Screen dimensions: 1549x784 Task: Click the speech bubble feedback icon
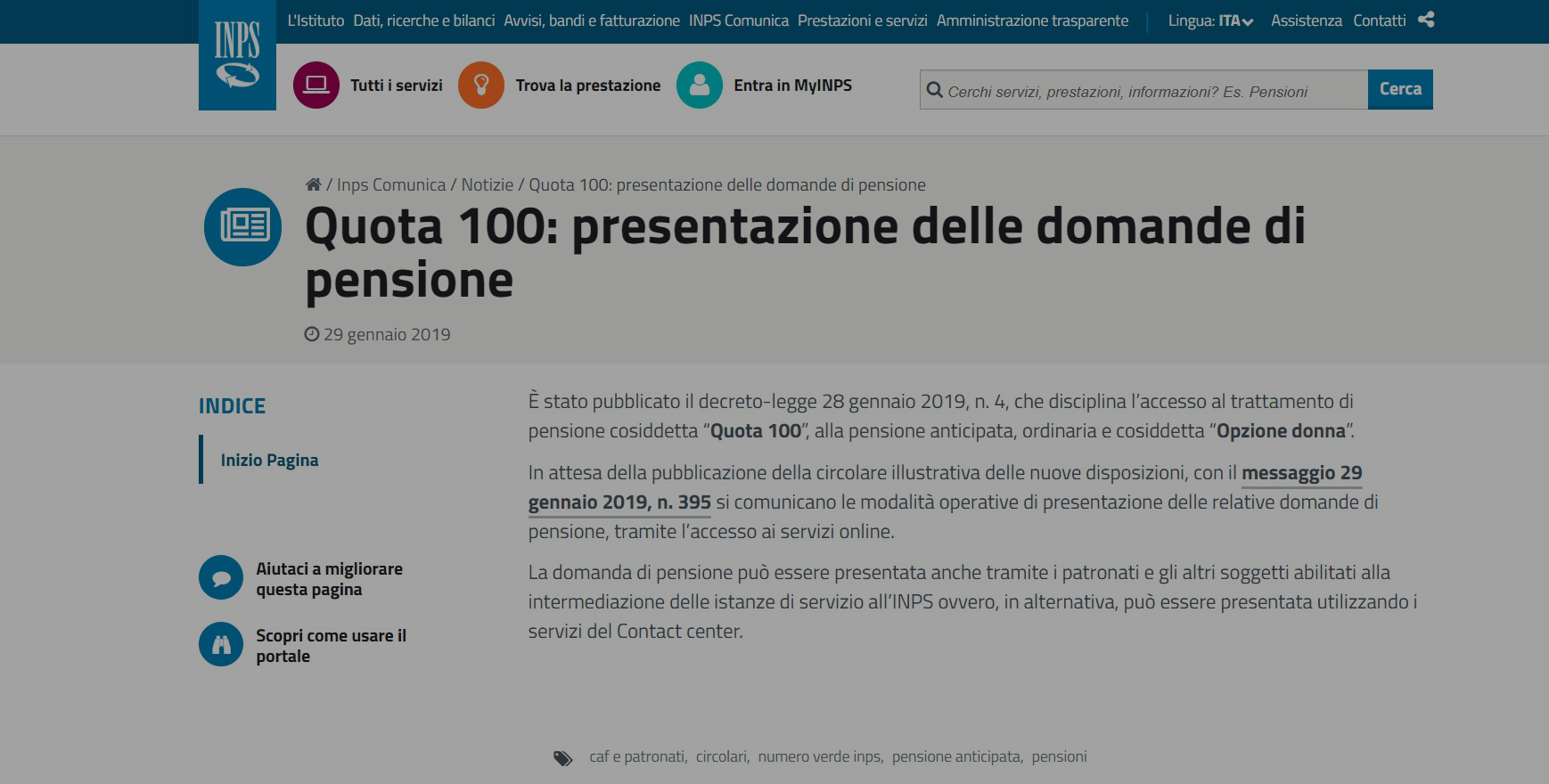coord(221,578)
